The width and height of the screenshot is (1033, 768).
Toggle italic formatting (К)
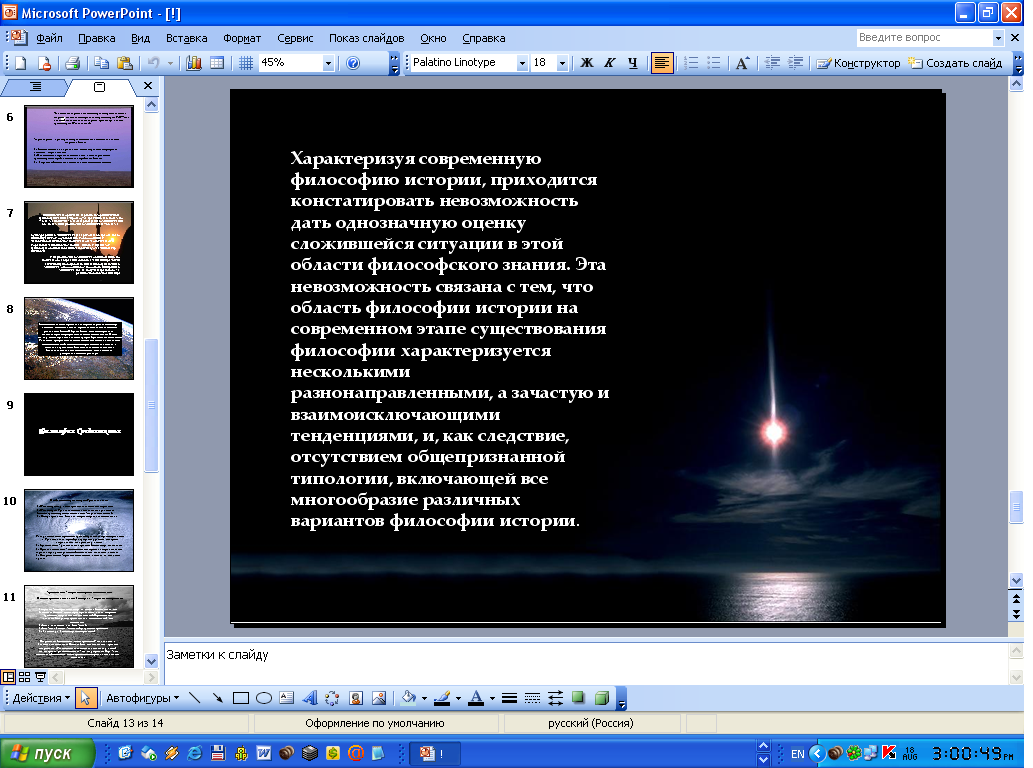point(609,63)
